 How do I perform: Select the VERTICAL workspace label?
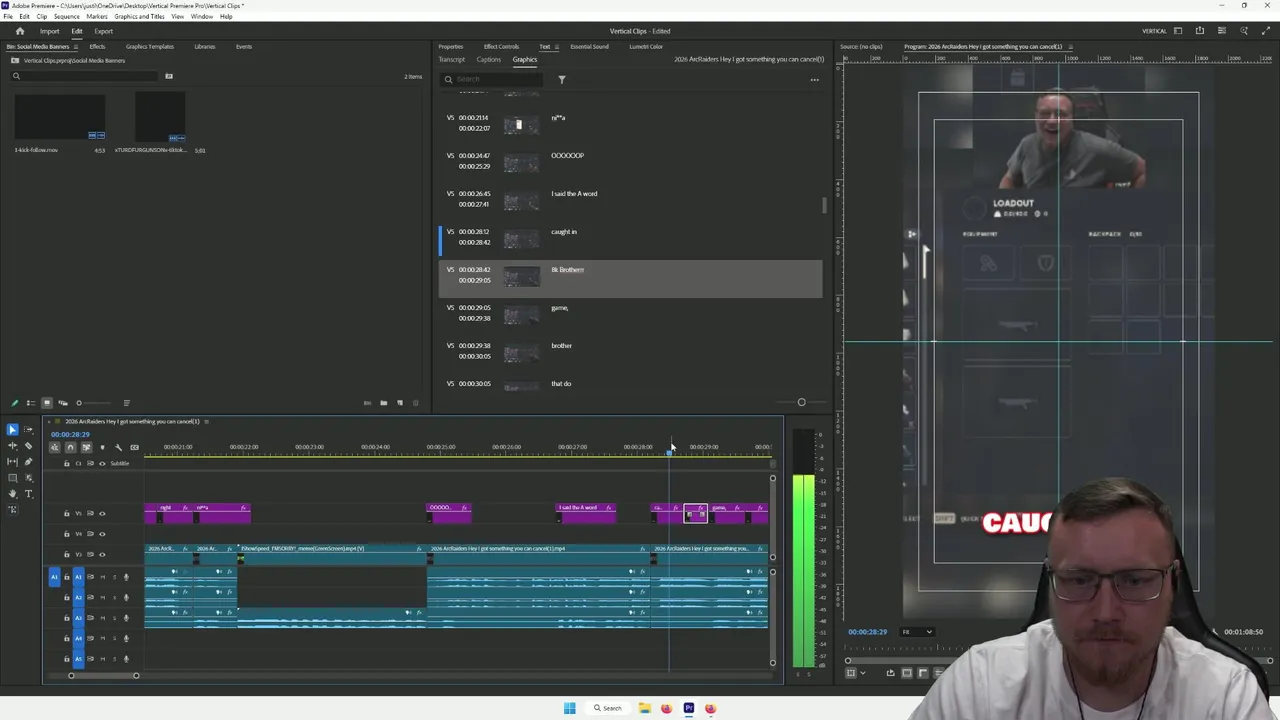tap(1154, 31)
